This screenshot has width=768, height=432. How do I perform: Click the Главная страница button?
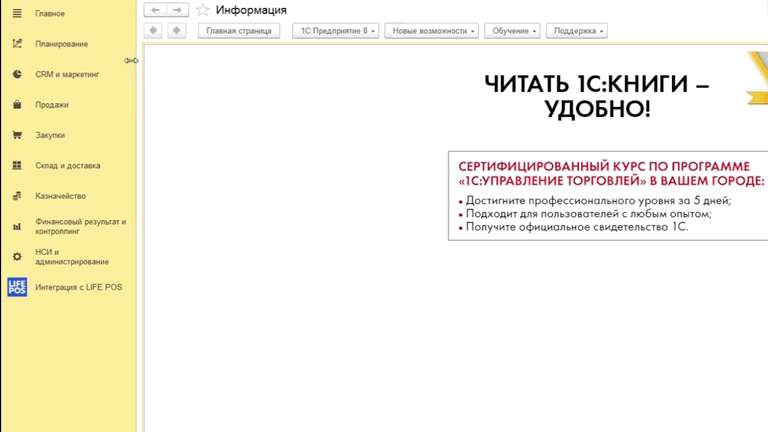(239, 31)
